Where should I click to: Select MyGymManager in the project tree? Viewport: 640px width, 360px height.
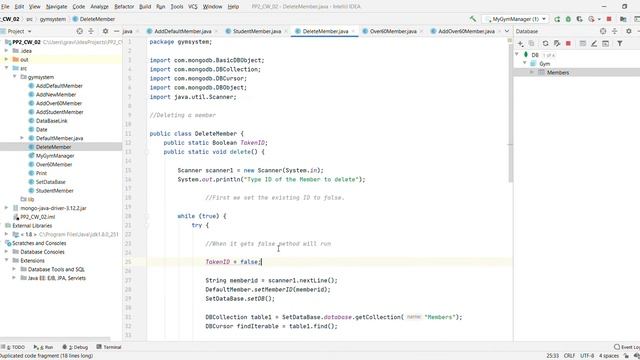55,156
